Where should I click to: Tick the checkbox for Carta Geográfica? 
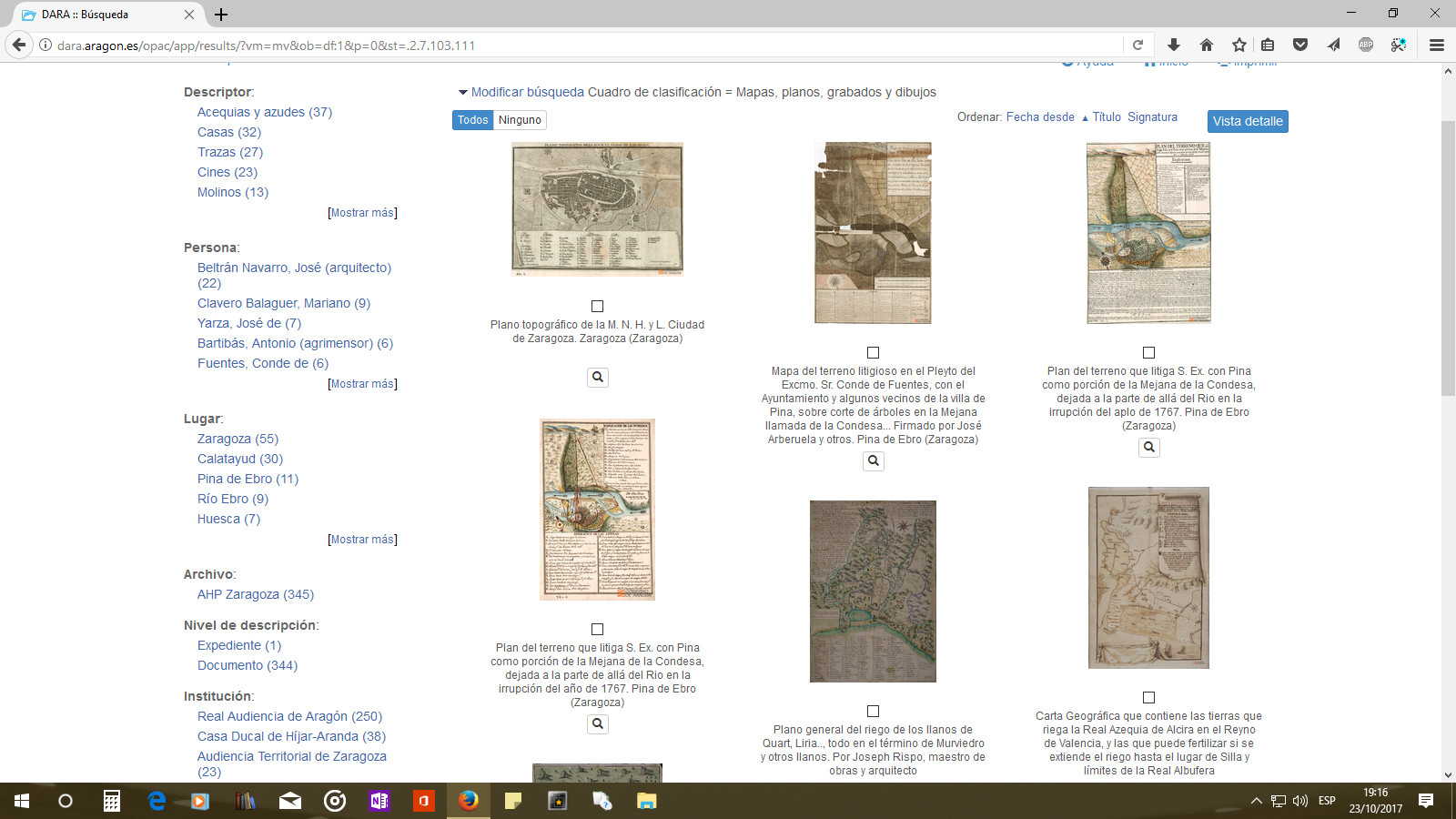1149,698
